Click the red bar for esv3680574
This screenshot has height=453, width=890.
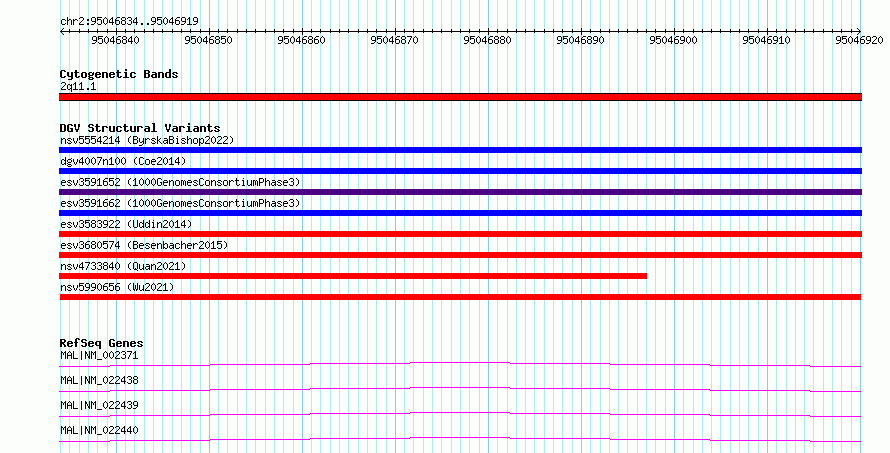460,255
